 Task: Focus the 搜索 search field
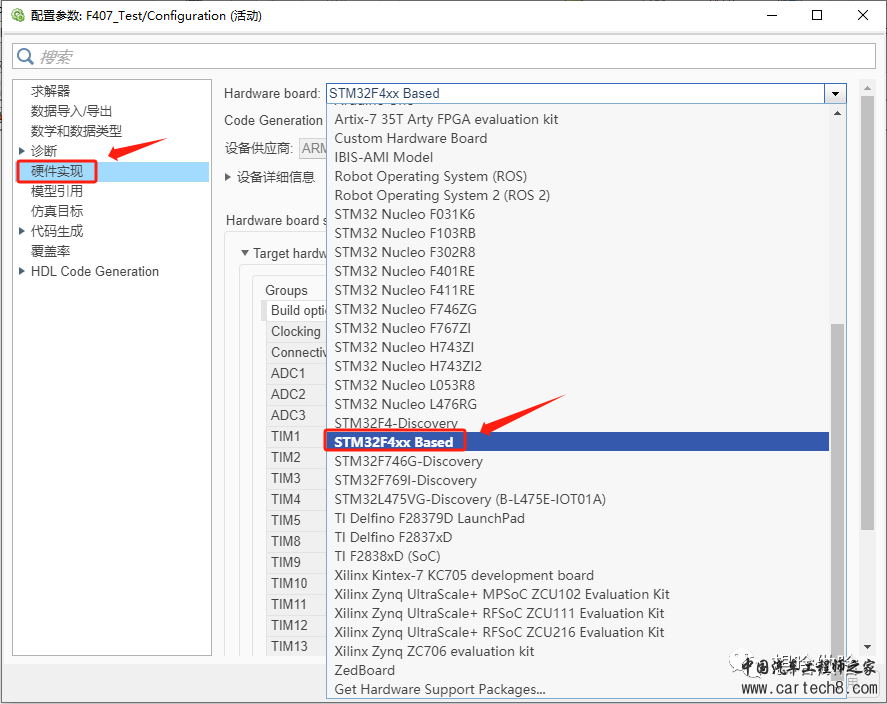pos(444,57)
